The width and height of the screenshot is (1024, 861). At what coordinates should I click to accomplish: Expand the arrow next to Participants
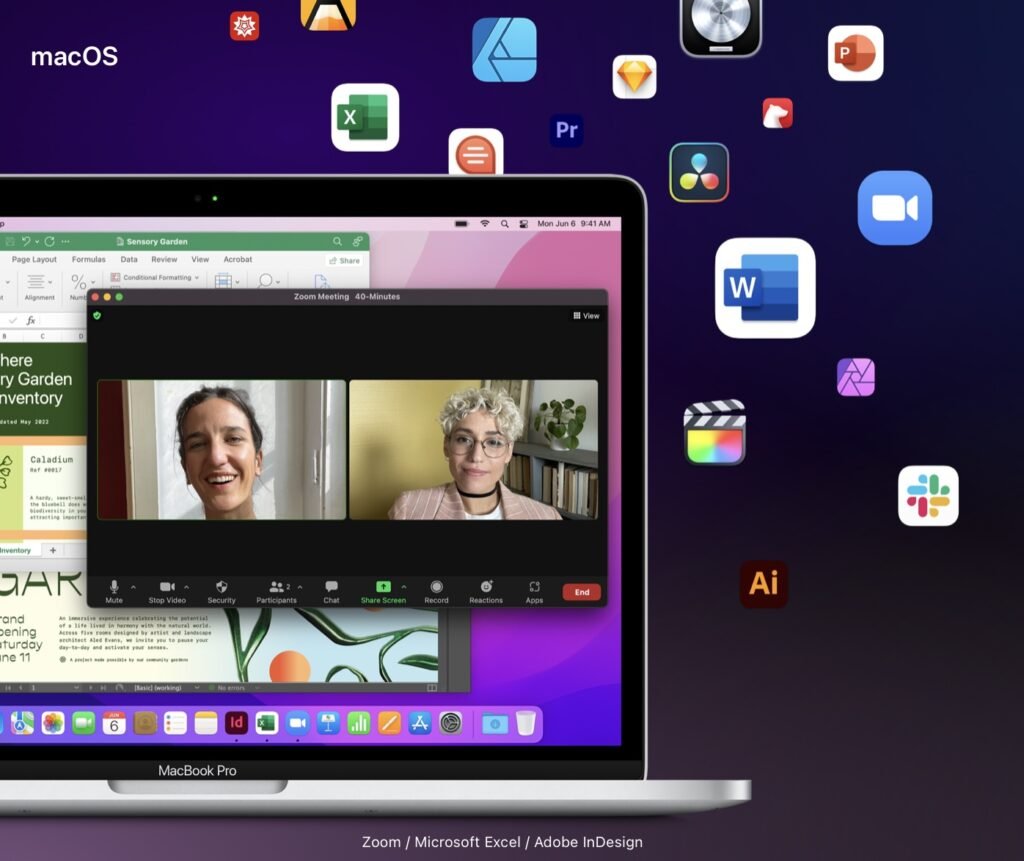300,587
